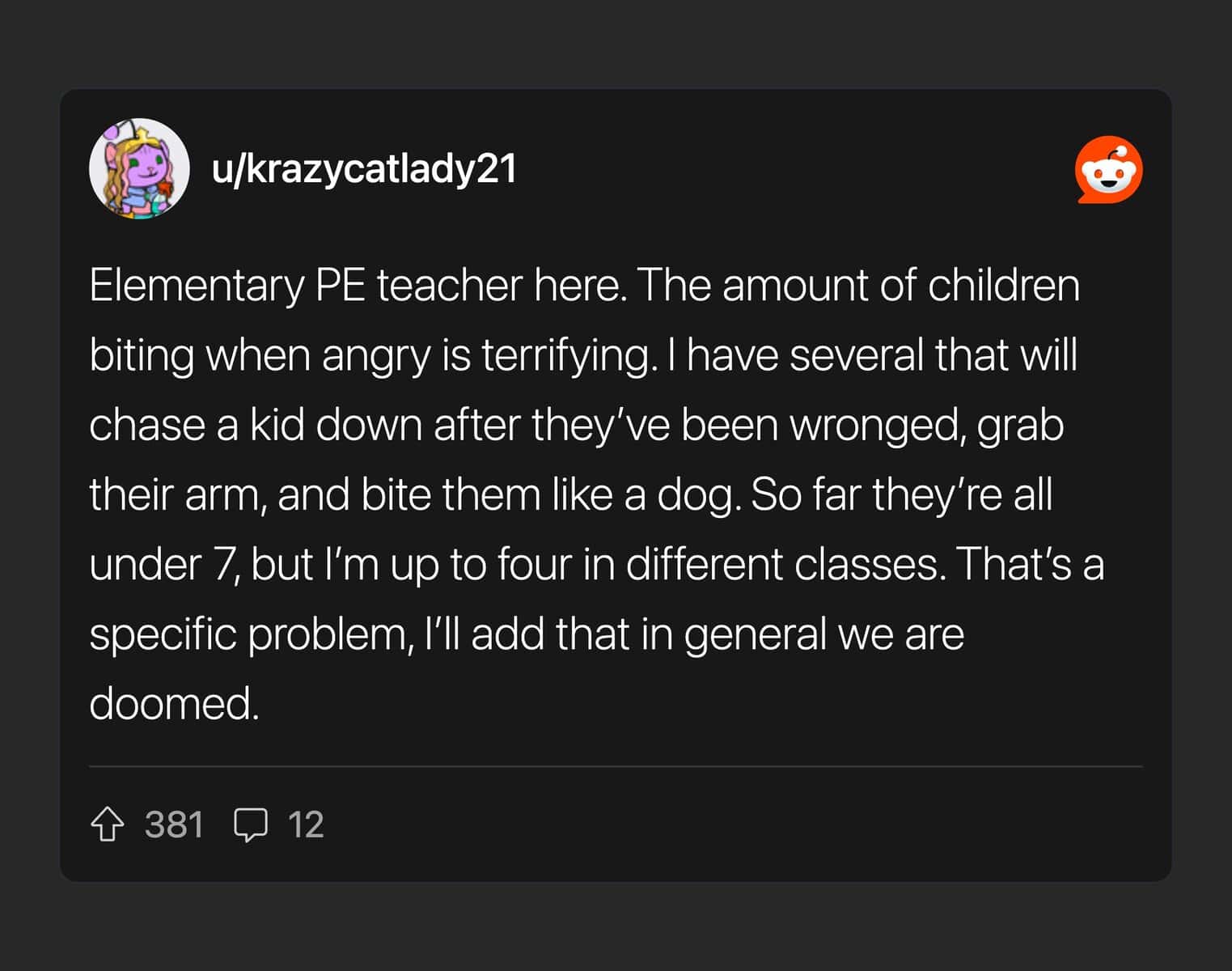Click the upvote arrow icon

(x=107, y=825)
